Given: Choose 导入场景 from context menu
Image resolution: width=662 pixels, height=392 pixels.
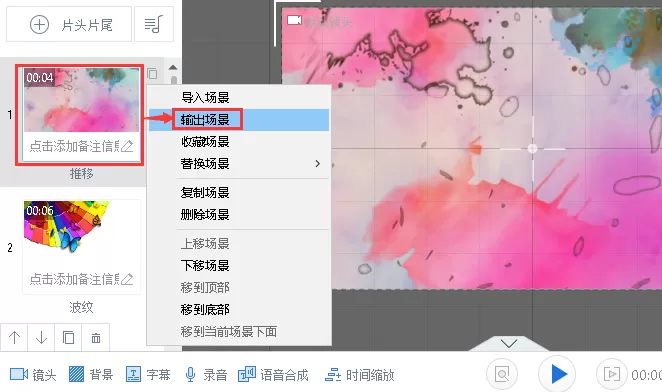Looking at the screenshot, I should (x=239, y=98).
